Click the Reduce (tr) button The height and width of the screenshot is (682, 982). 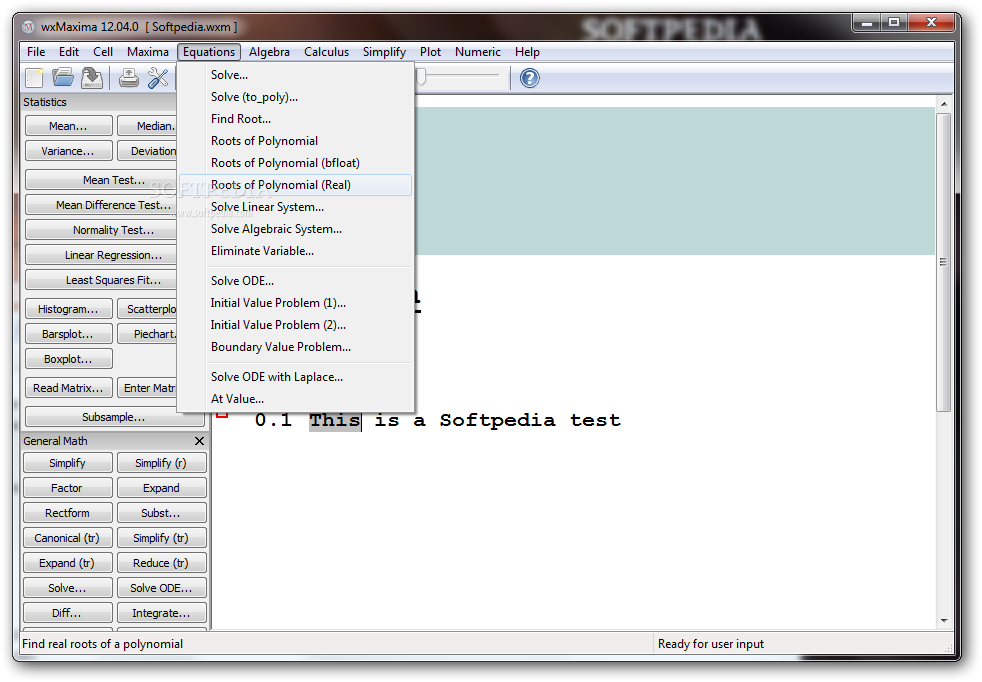pyautogui.click(x=162, y=563)
